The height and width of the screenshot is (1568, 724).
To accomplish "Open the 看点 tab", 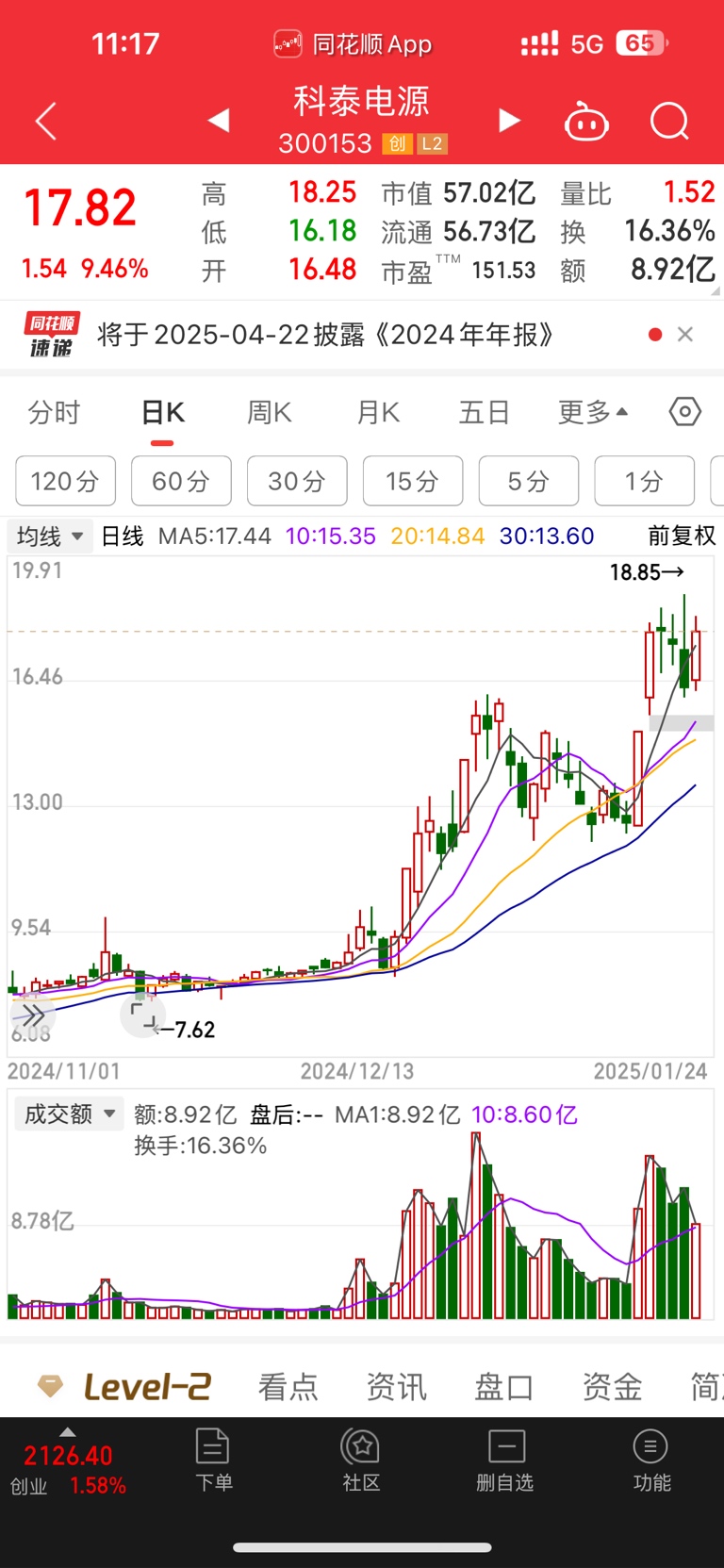I will 288,1387.
